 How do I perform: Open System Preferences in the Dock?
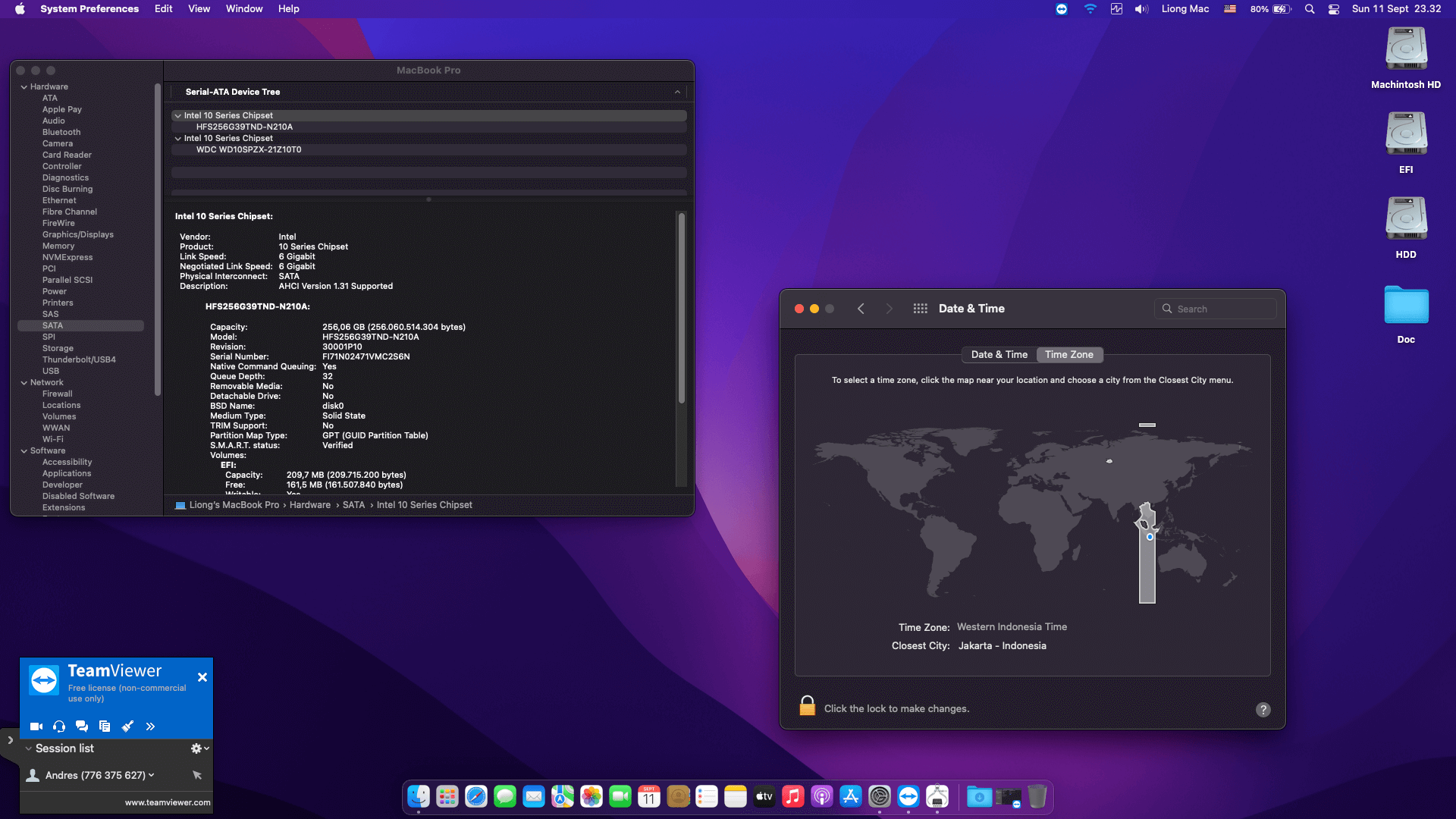click(x=880, y=796)
